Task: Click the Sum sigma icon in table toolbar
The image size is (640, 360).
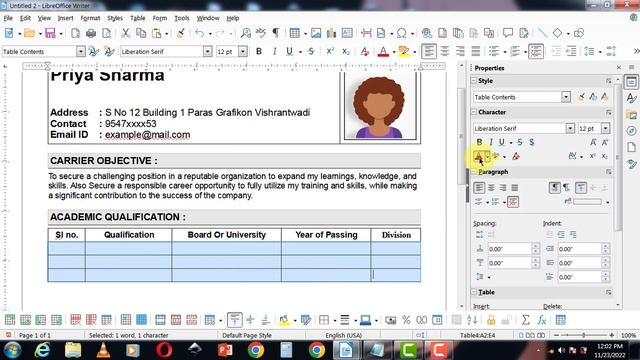Action: click(x=526, y=320)
